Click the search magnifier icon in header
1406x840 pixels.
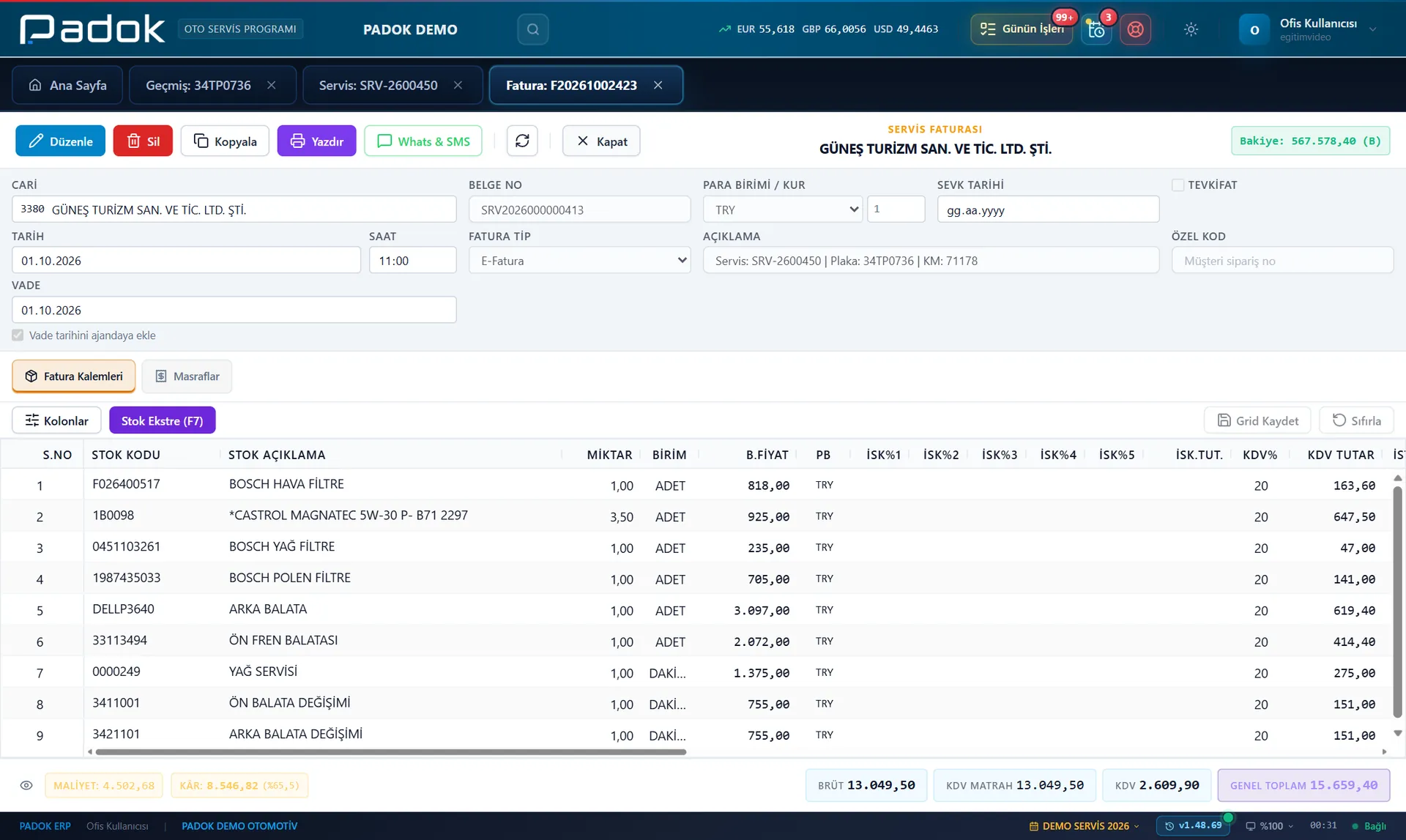point(532,29)
